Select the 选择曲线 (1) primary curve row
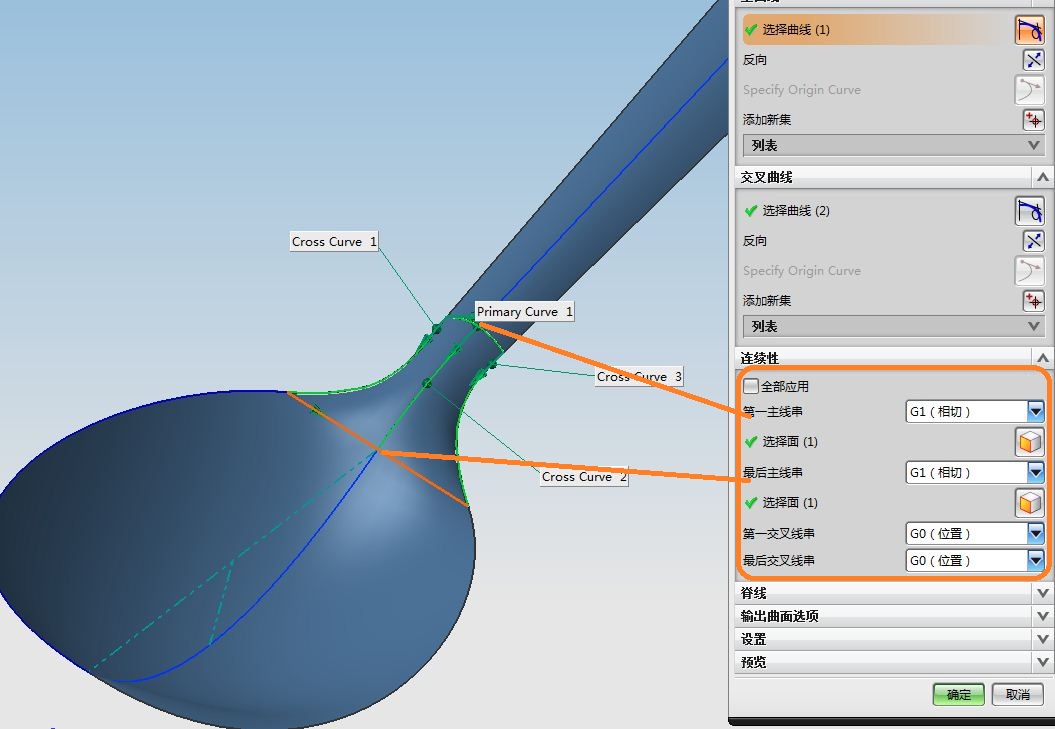 (x=877, y=30)
